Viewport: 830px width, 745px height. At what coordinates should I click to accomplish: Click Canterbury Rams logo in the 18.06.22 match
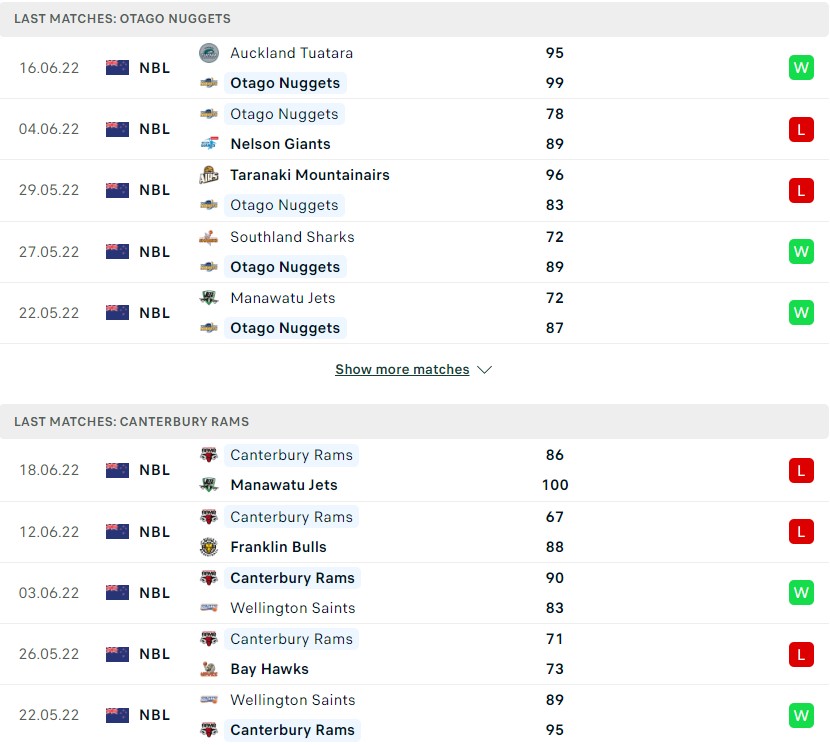click(x=209, y=455)
